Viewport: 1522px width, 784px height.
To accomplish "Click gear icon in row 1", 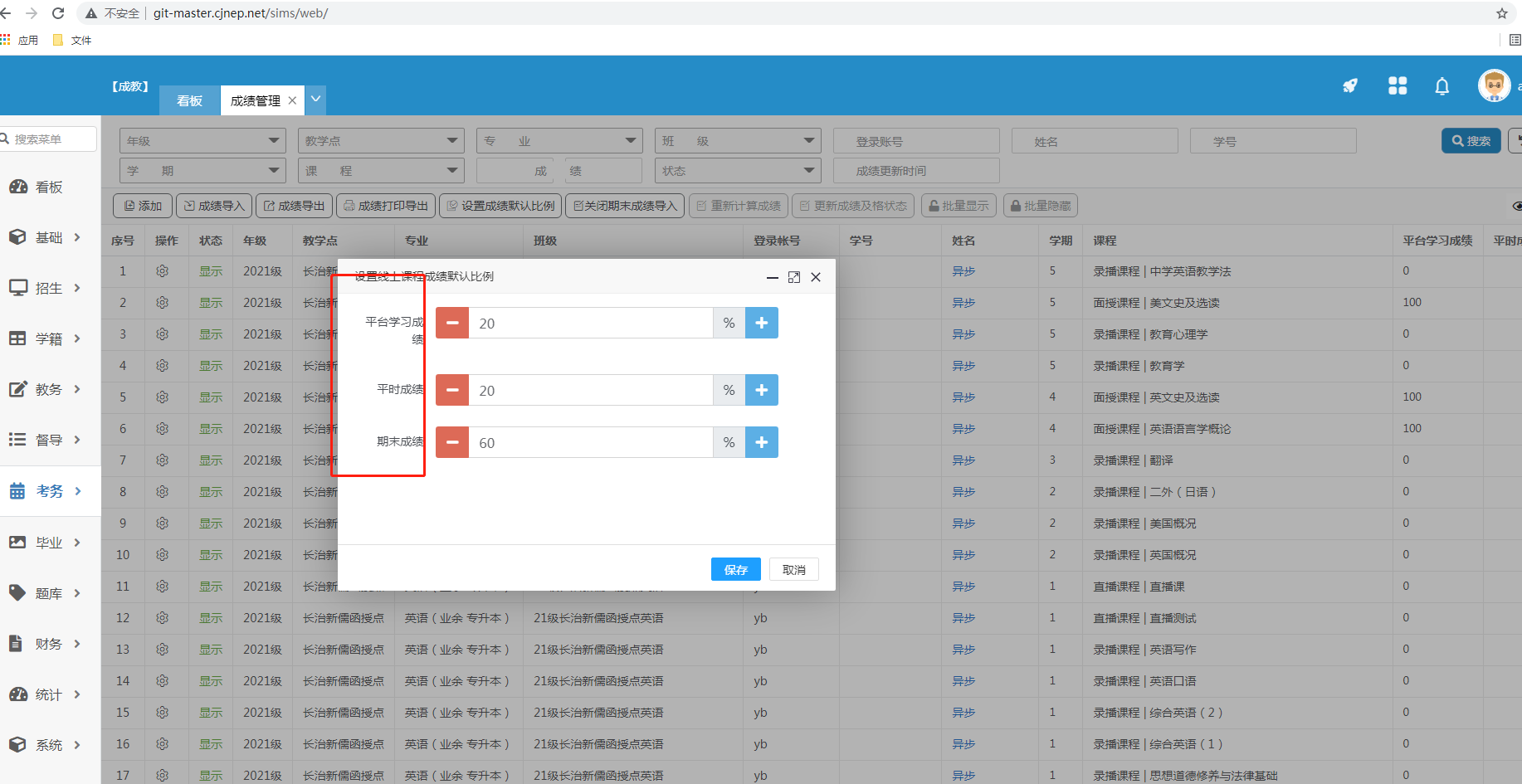I will pyautogui.click(x=163, y=271).
